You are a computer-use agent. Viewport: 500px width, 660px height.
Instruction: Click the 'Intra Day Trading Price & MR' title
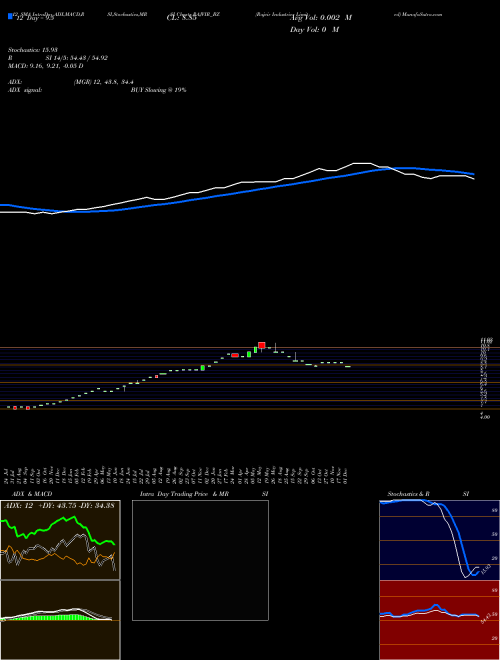click(185, 494)
